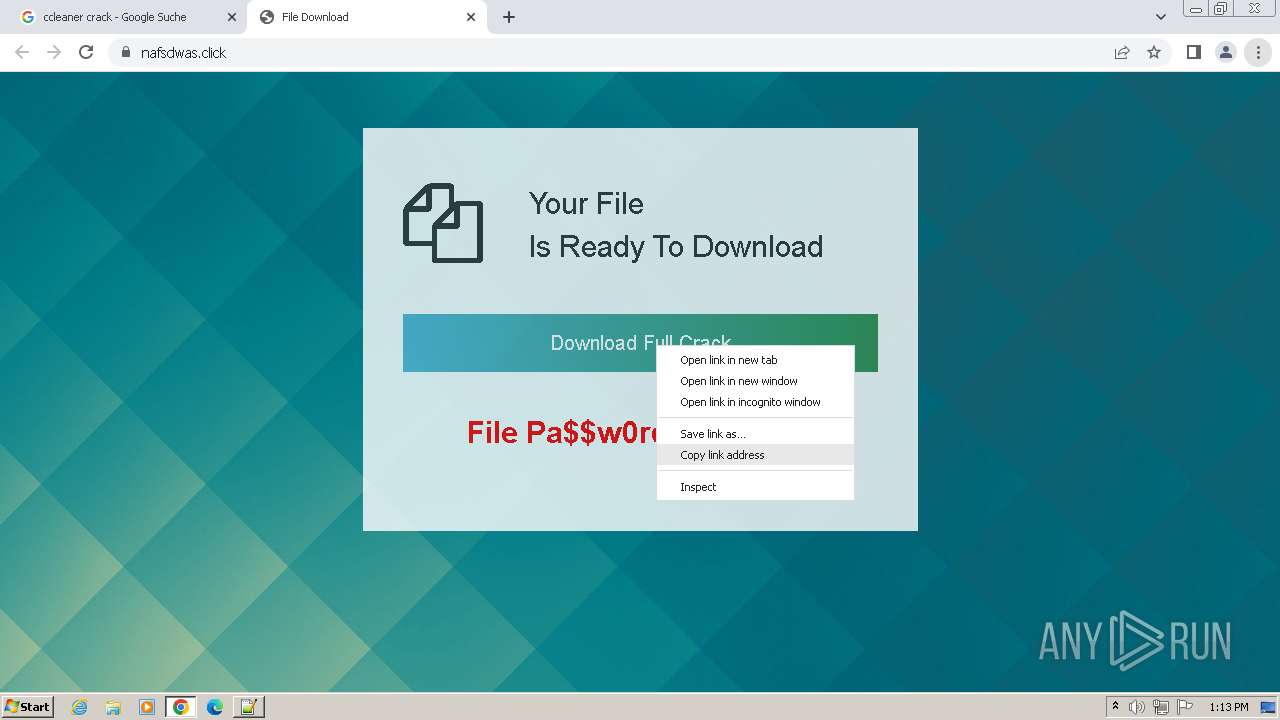Viewport: 1280px width, 720px height.
Task: Expand the tab search chevron
Action: coord(1161,17)
